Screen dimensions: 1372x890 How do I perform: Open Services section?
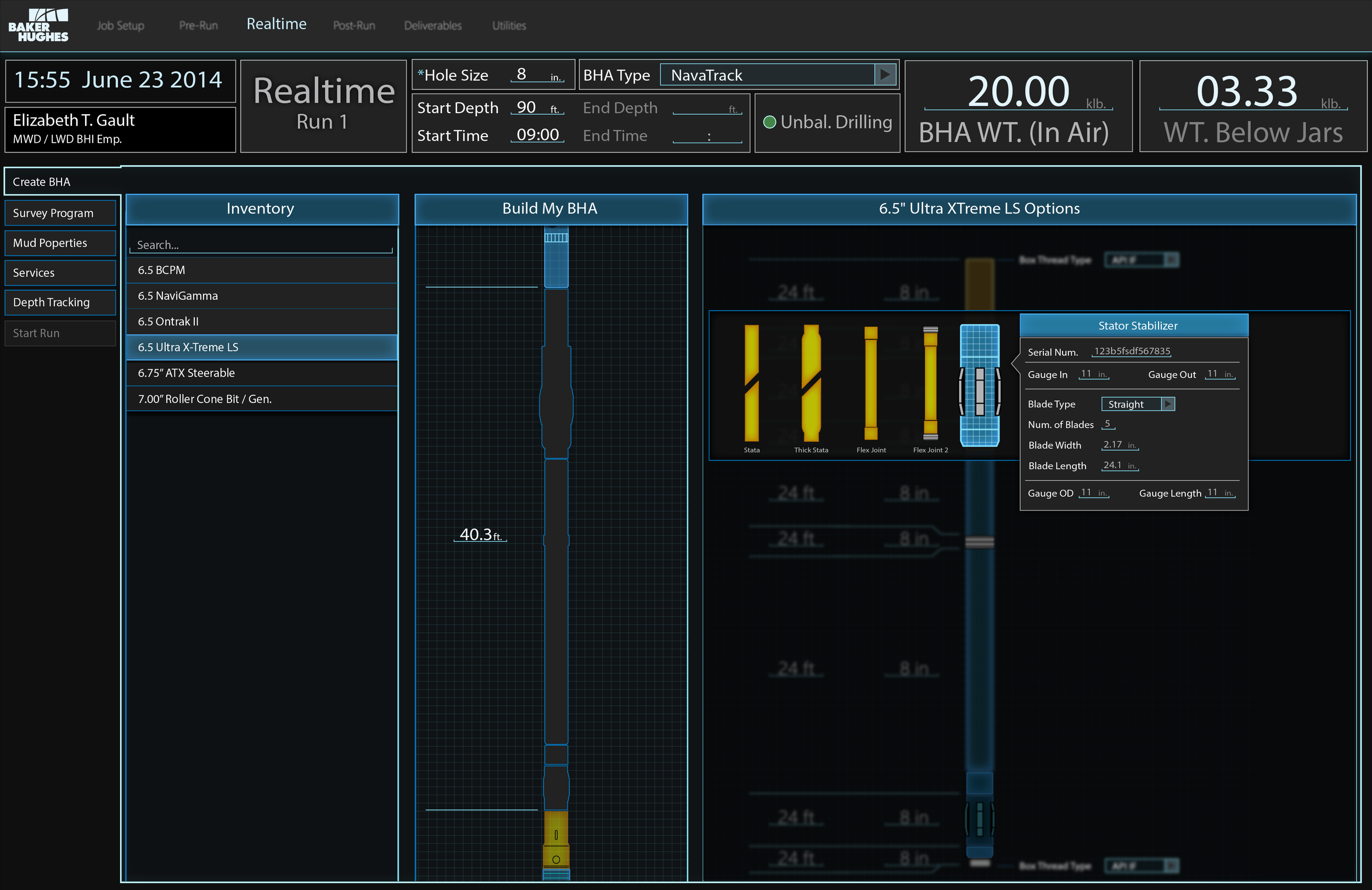(60, 273)
